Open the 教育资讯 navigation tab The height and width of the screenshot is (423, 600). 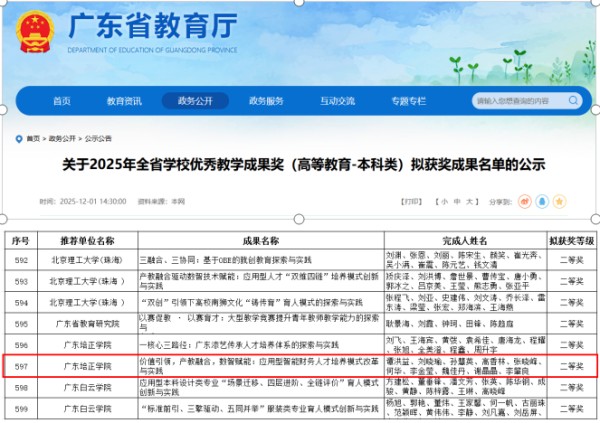pyautogui.click(x=125, y=101)
